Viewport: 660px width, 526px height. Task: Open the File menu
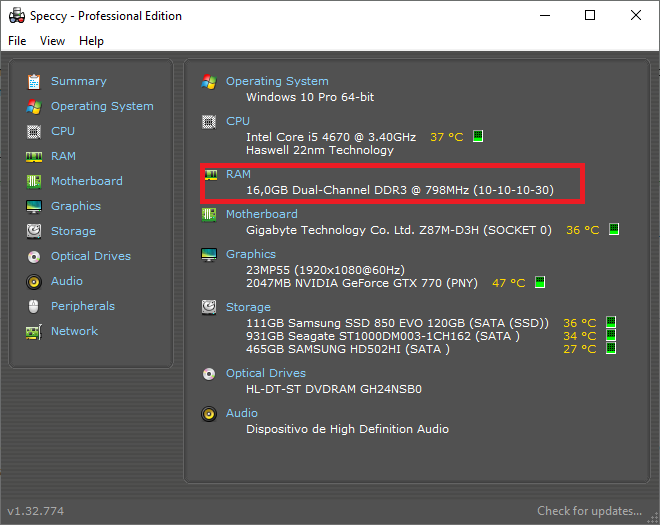17,41
